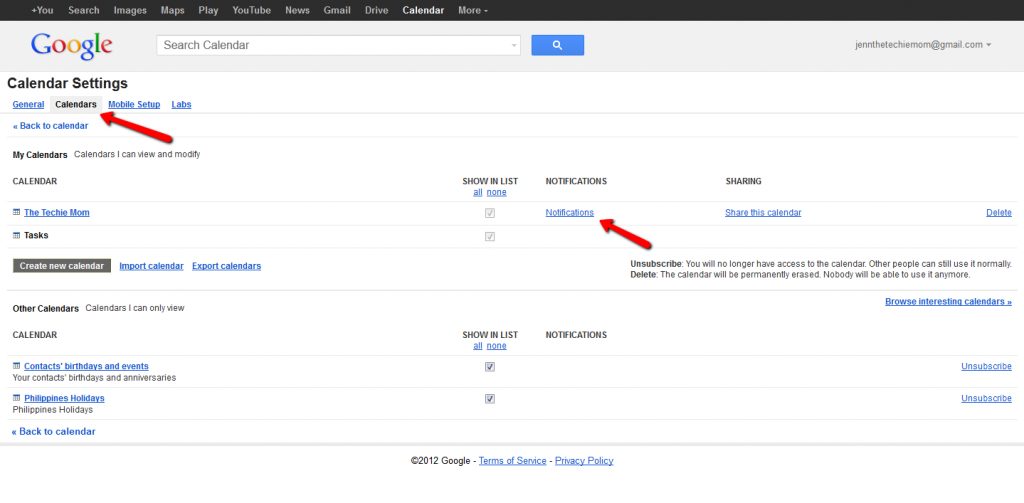
Task: Open Notifications for The Techie Mom
Action: click(570, 212)
